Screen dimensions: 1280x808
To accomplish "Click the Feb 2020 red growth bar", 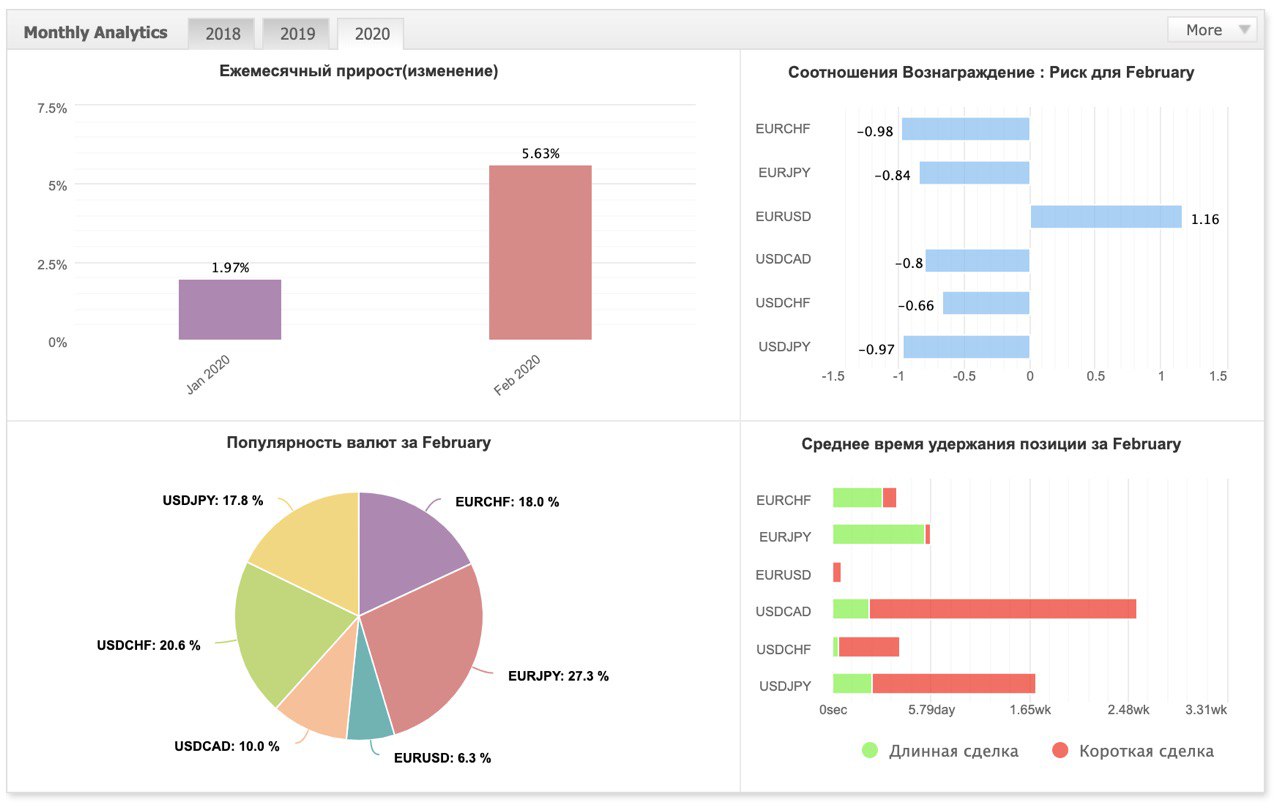I will point(540,253).
